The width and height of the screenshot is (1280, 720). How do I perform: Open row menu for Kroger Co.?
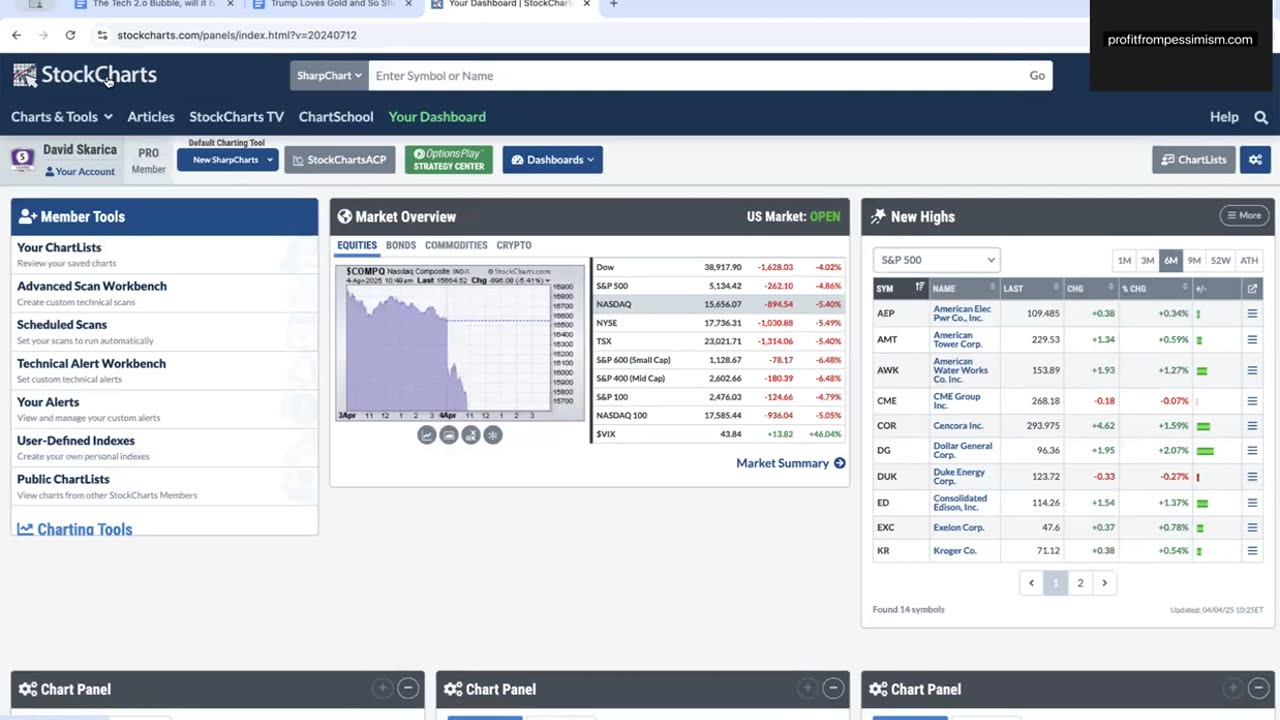(1252, 551)
